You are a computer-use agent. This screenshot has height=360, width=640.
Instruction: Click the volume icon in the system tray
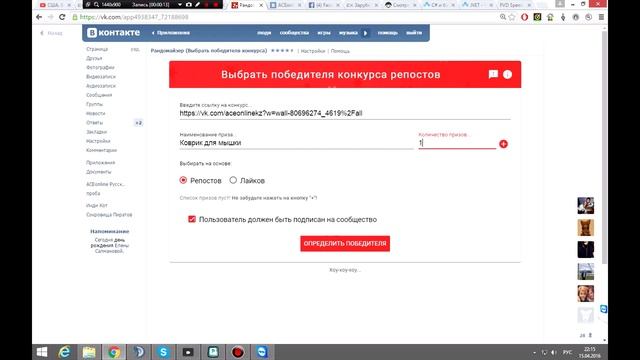coord(554,352)
